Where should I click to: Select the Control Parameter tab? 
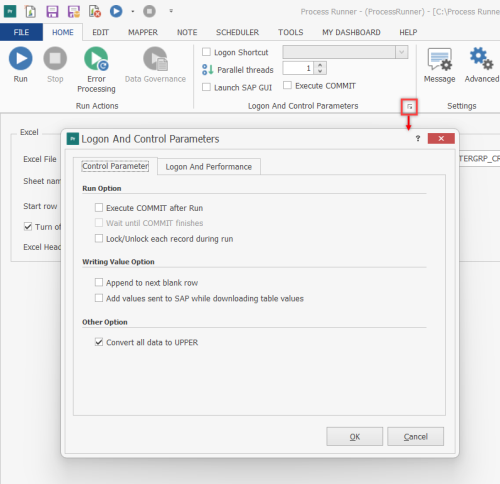click(x=115, y=166)
